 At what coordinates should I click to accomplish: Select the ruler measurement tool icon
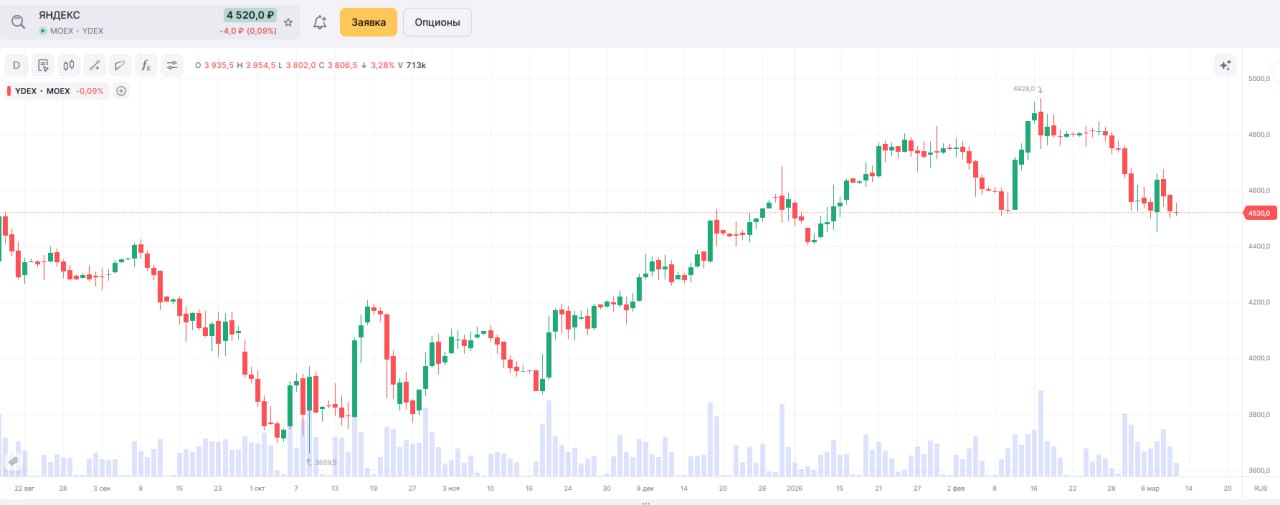[x=121, y=65]
